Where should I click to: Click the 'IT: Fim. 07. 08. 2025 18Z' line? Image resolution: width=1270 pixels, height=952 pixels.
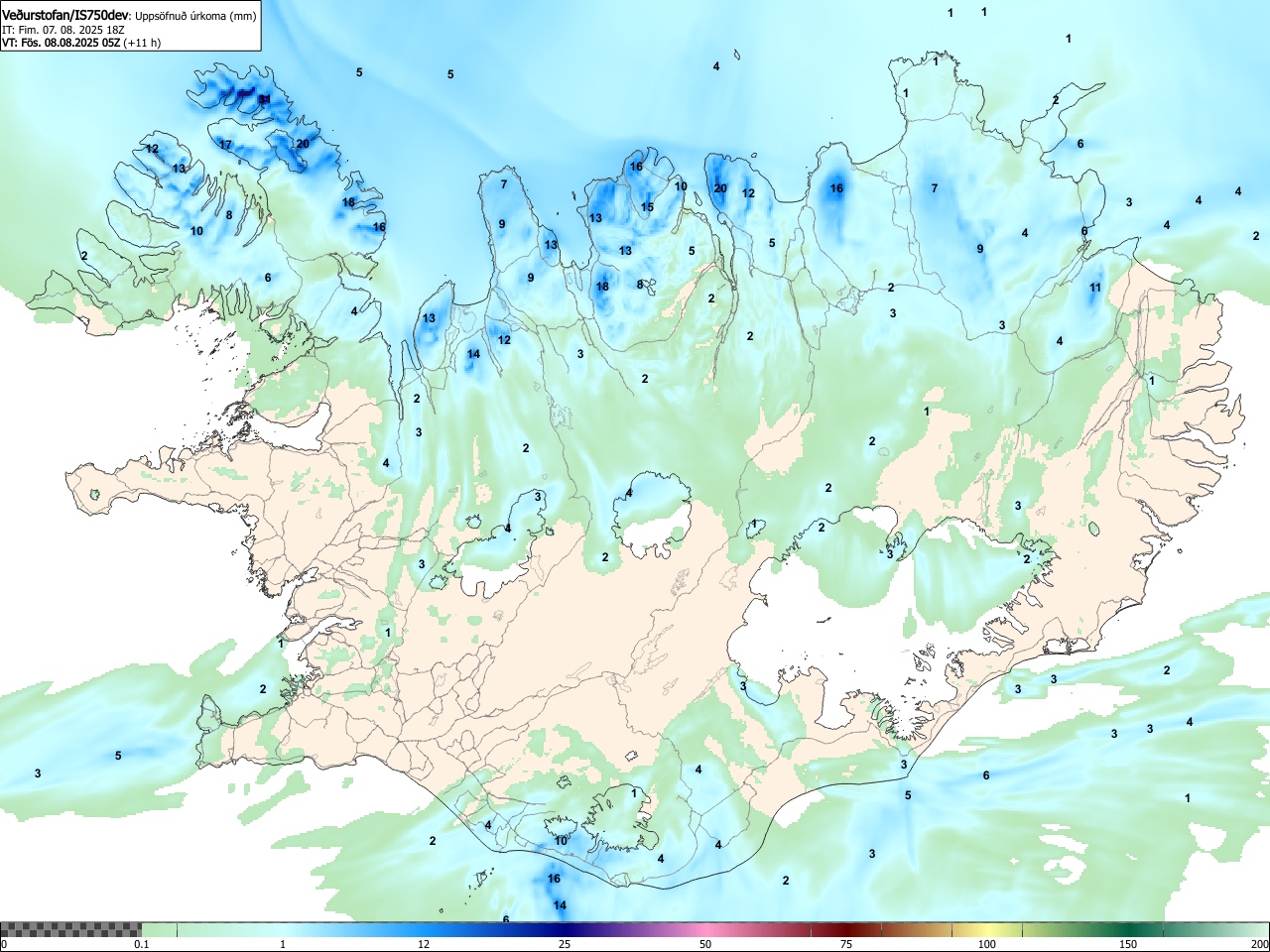tap(63, 30)
